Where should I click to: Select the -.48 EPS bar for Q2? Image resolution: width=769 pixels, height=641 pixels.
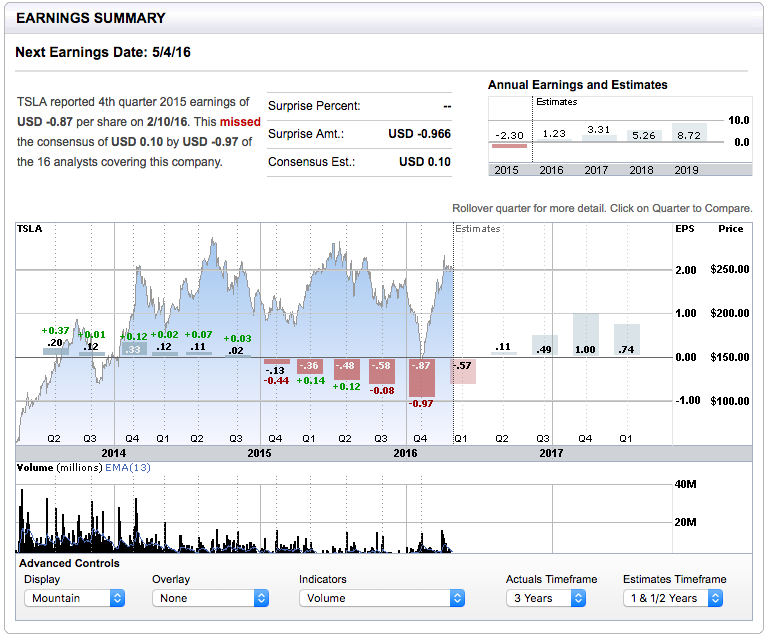pyautogui.click(x=347, y=369)
